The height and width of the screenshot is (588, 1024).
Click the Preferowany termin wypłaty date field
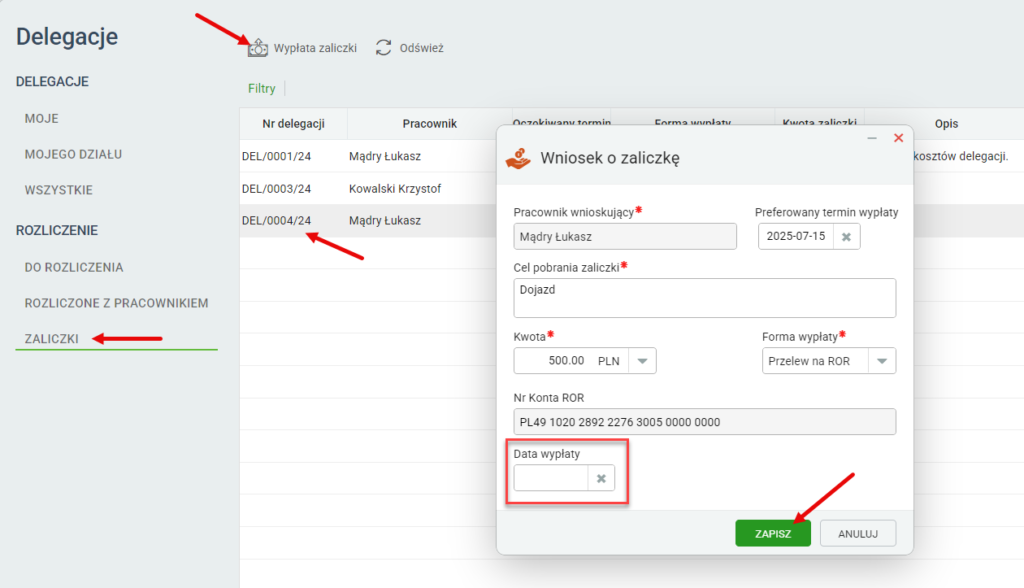point(796,237)
